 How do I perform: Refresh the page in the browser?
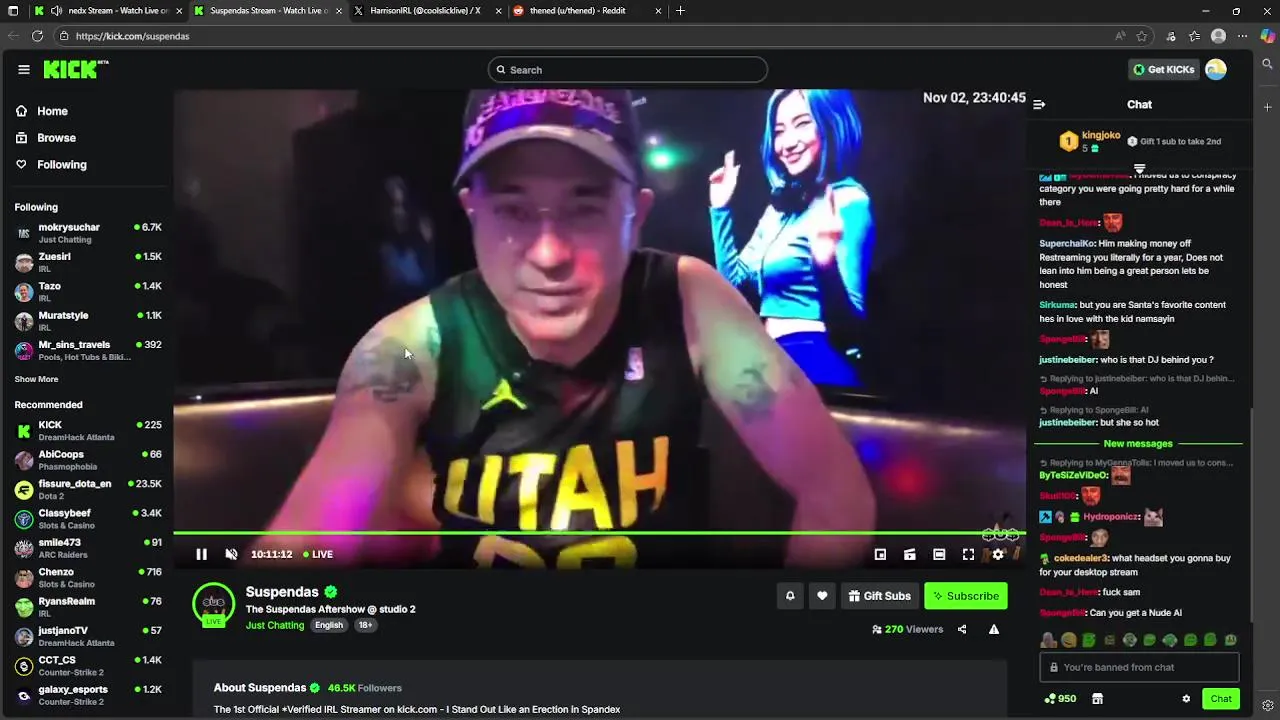37,36
